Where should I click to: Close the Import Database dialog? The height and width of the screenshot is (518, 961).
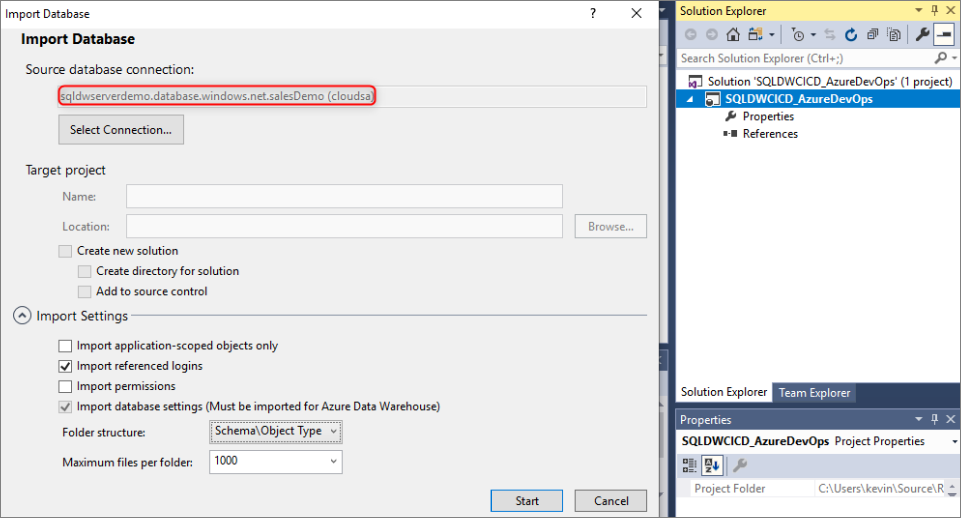[x=637, y=13]
